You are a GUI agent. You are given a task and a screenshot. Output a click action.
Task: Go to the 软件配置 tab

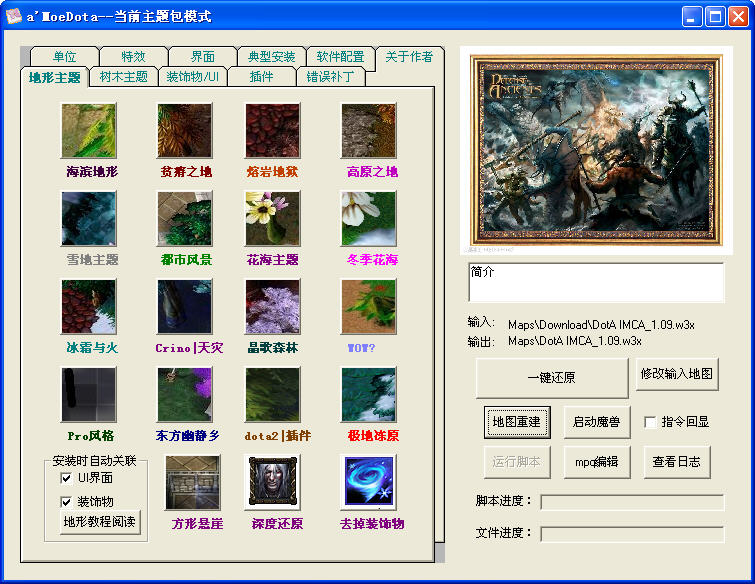(x=340, y=57)
